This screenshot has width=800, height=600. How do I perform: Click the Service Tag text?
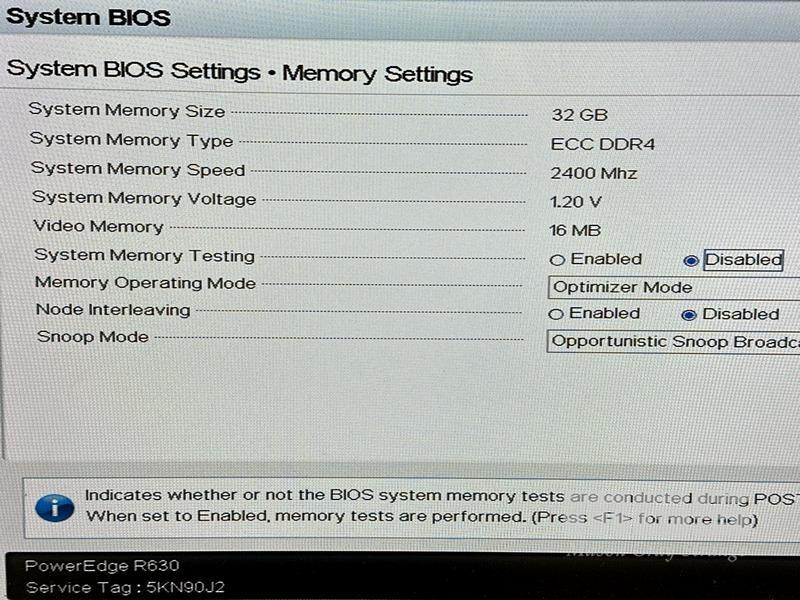[x=124, y=587]
